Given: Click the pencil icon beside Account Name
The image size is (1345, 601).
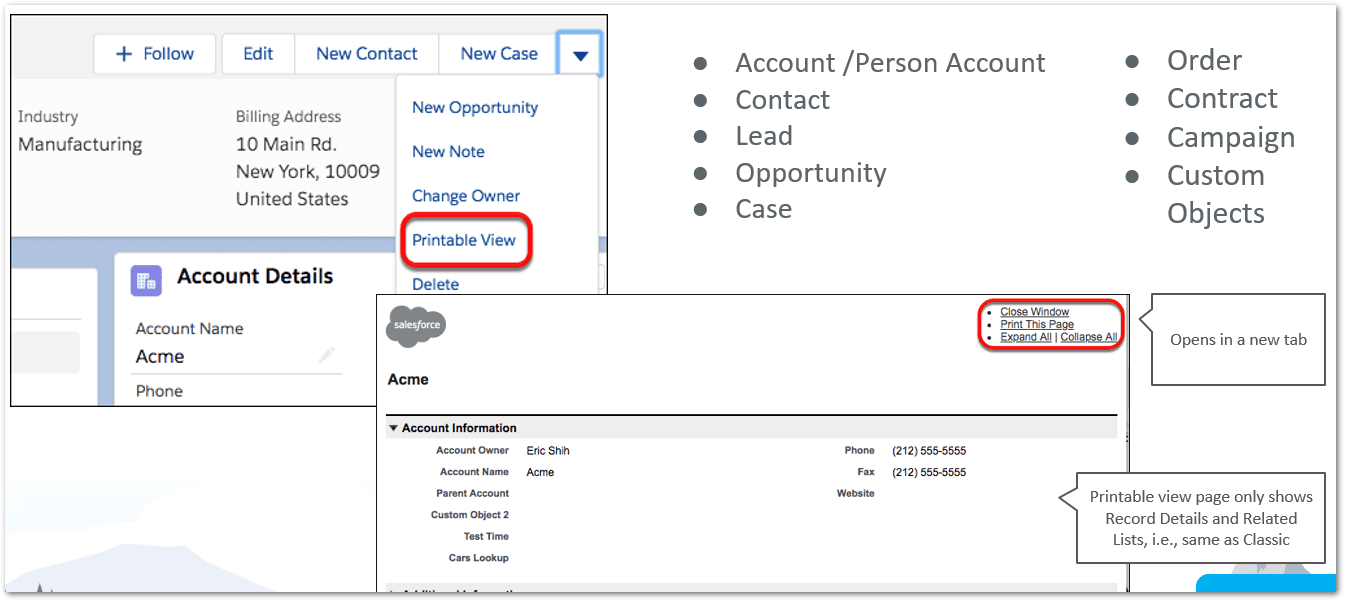Looking at the screenshot, I should pyautogui.click(x=326, y=355).
